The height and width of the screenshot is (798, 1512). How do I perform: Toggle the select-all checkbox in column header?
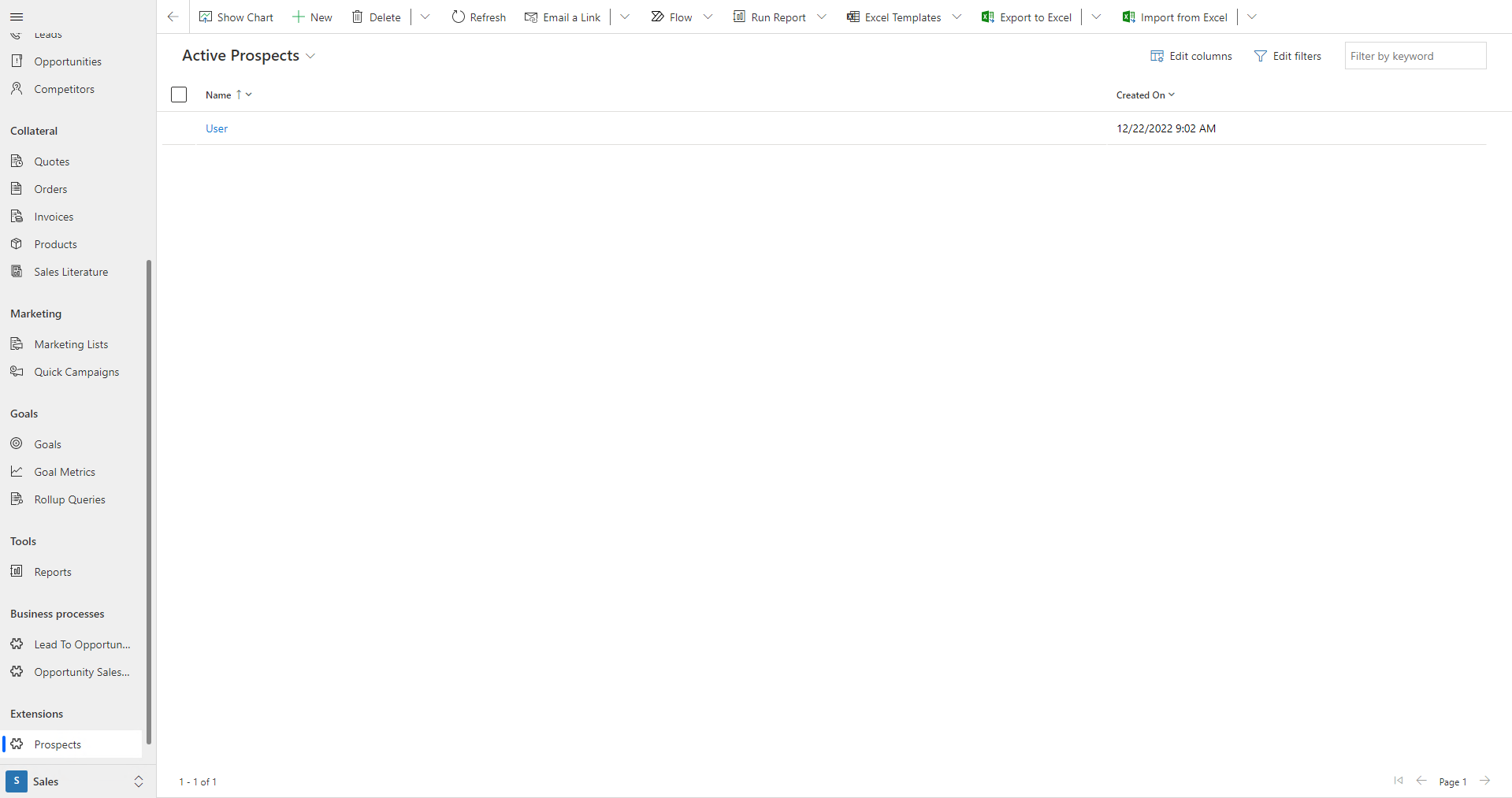tap(179, 95)
